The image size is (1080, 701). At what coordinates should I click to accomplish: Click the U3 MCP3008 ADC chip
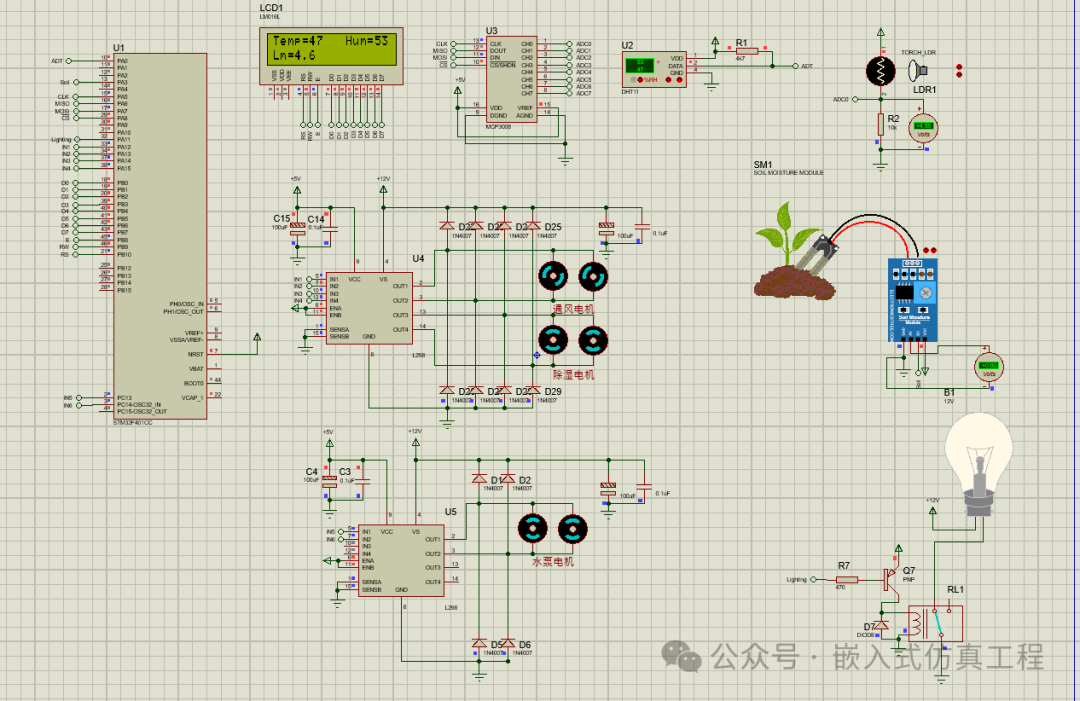click(510, 80)
